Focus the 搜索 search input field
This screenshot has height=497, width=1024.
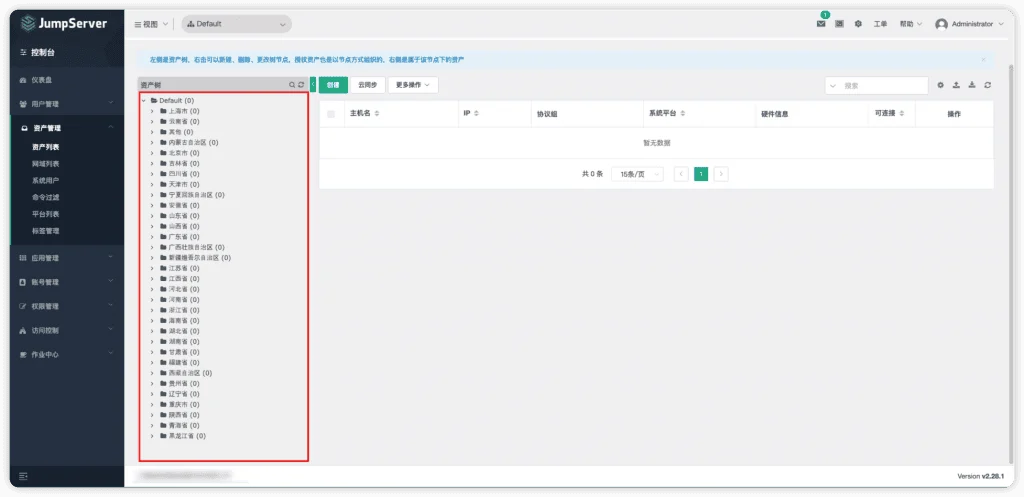point(876,86)
